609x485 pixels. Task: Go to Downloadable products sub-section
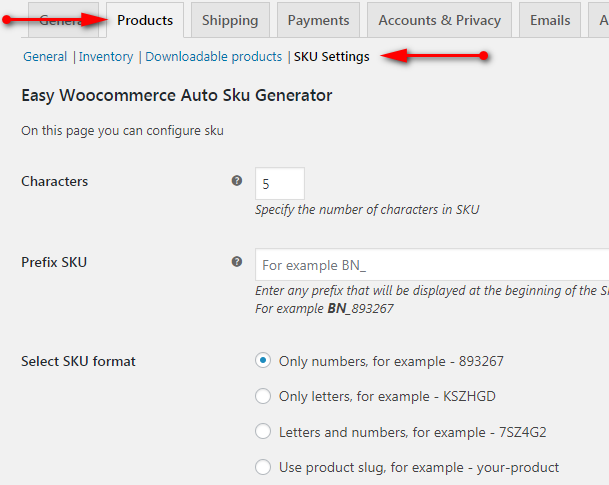coord(213,57)
